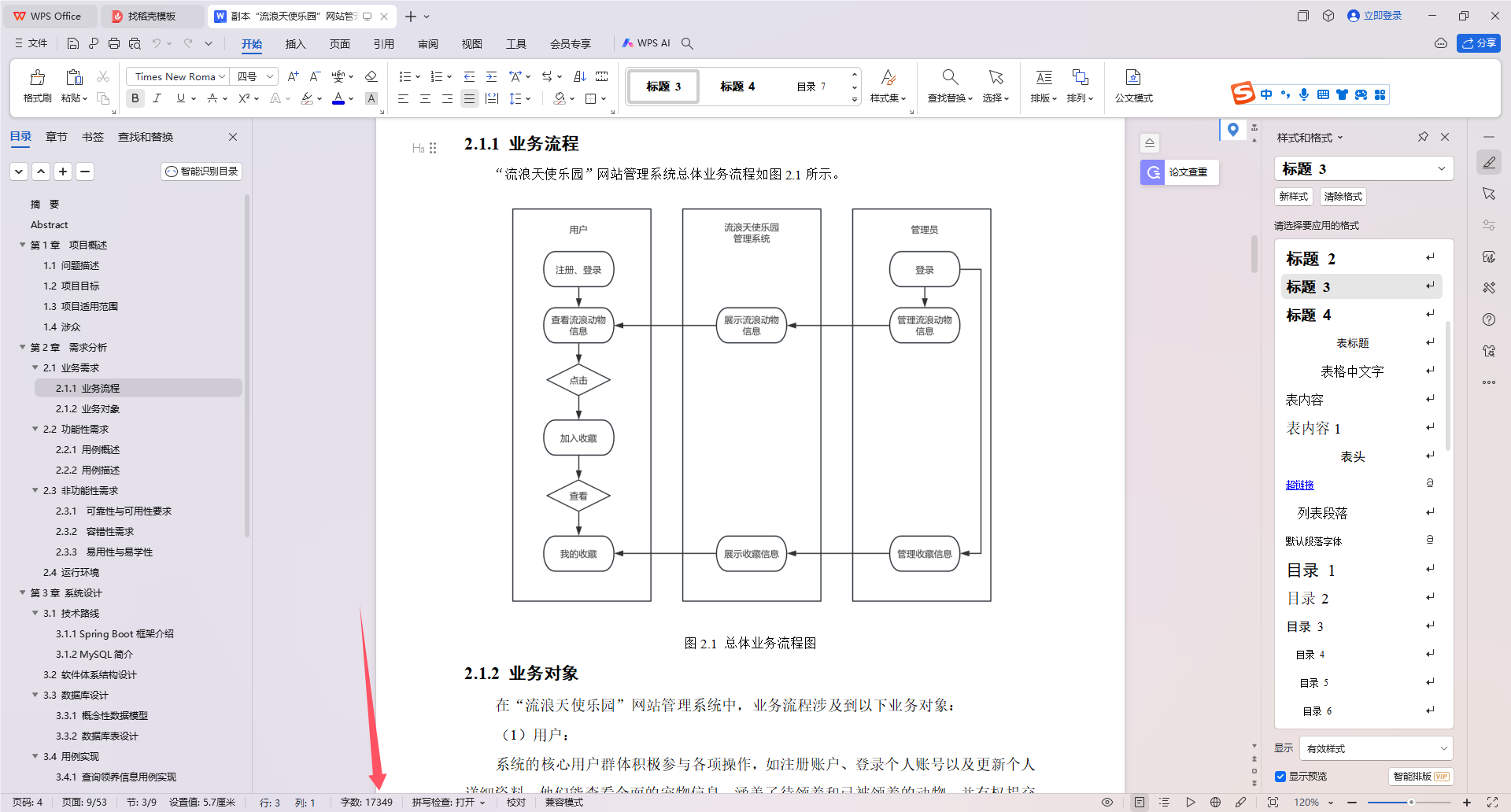Viewport: 1511px width, 812px height.
Task: Click the 论文查重 button
Action: (x=1179, y=172)
